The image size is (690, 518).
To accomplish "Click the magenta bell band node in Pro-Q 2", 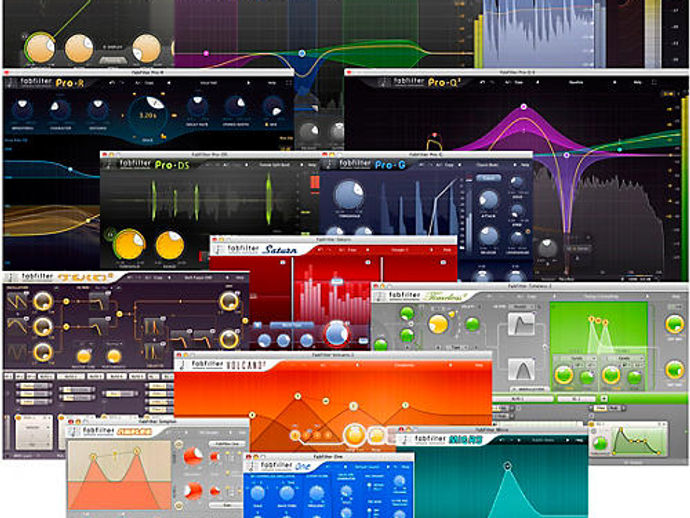I will [x=523, y=107].
